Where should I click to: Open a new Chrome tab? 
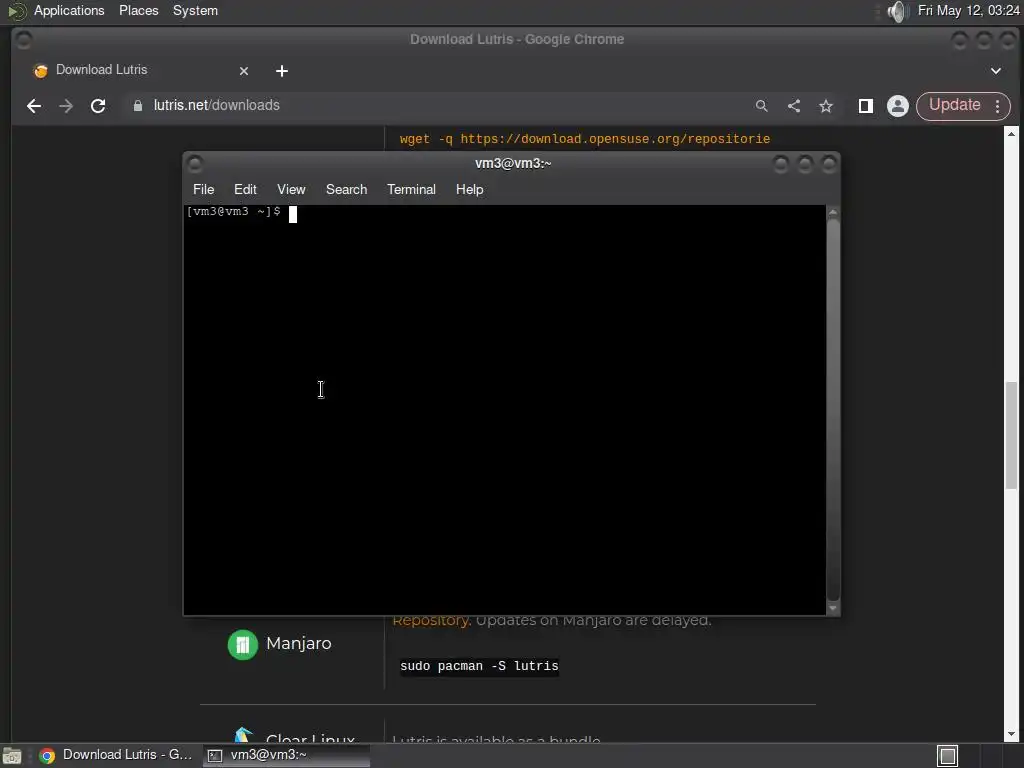(x=281, y=71)
